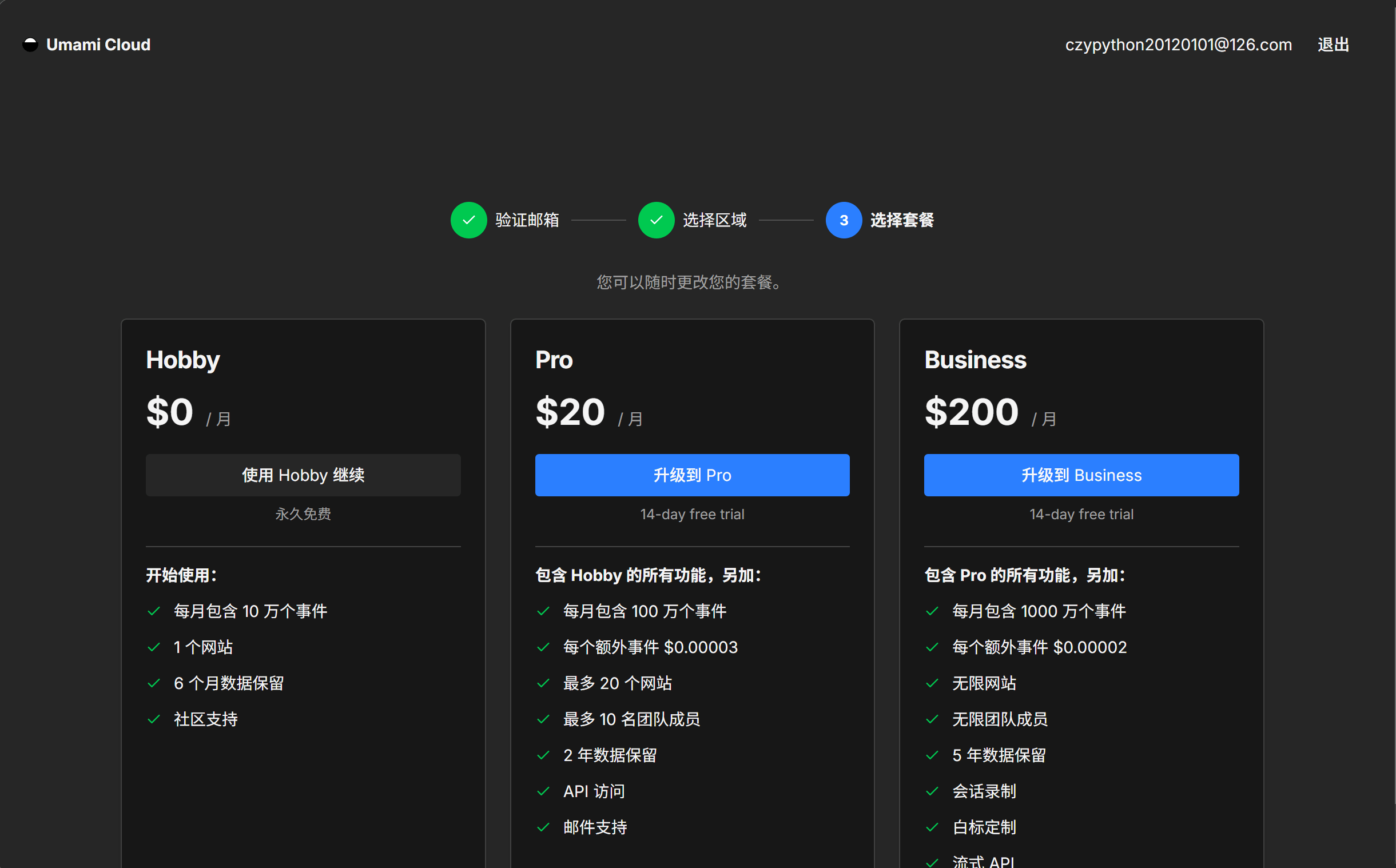1396x868 pixels.
Task: Click the Pro plan title
Action: coord(554,360)
